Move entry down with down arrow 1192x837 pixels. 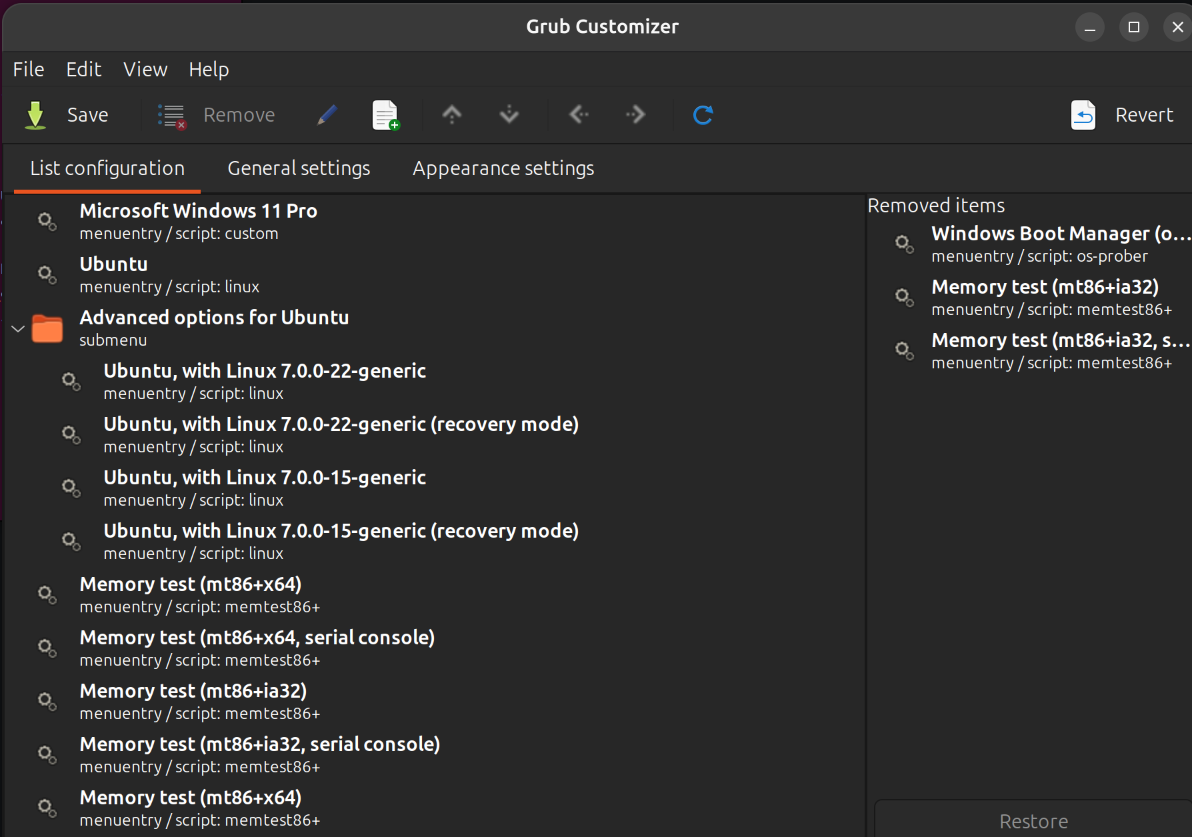pos(509,115)
